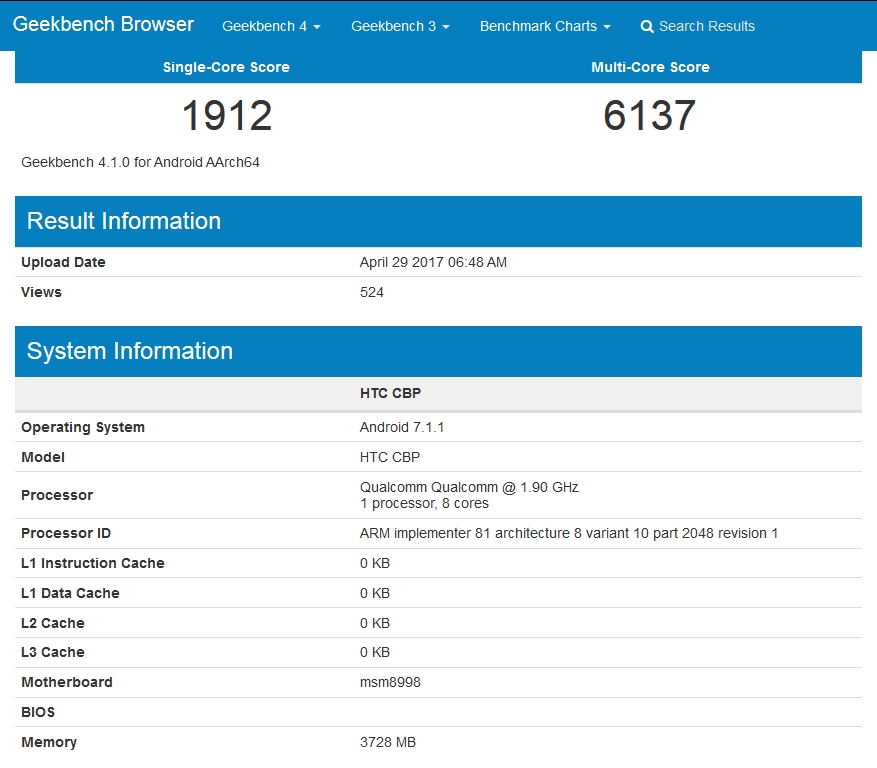Select the L2 Cache 0 KB value
This screenshot has width=877, height=768.
(x=375, y=623)
